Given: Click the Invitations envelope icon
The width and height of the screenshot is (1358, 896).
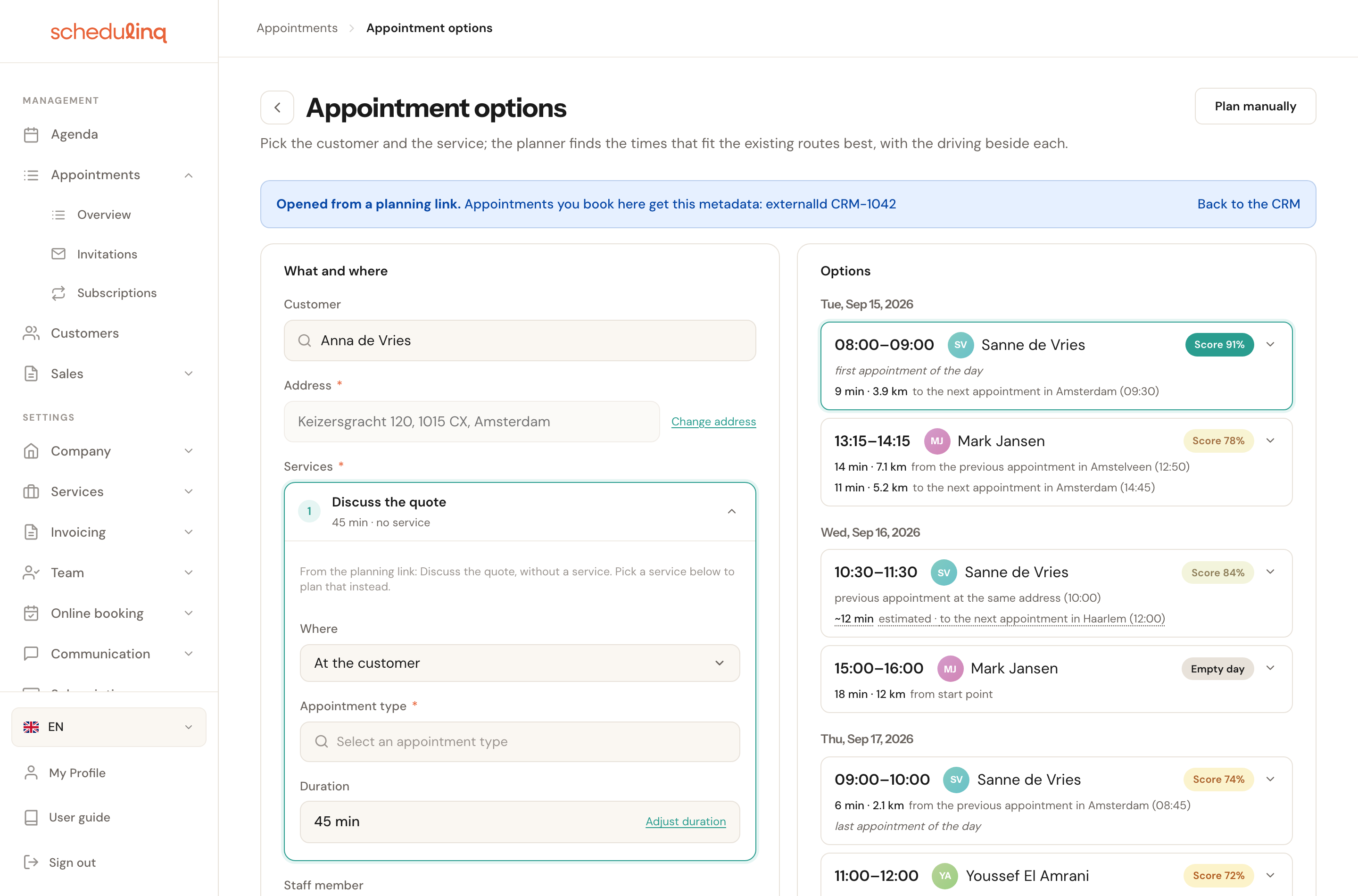Looking at the screenshot, I should pyautogui.click(x=58, y=254).
